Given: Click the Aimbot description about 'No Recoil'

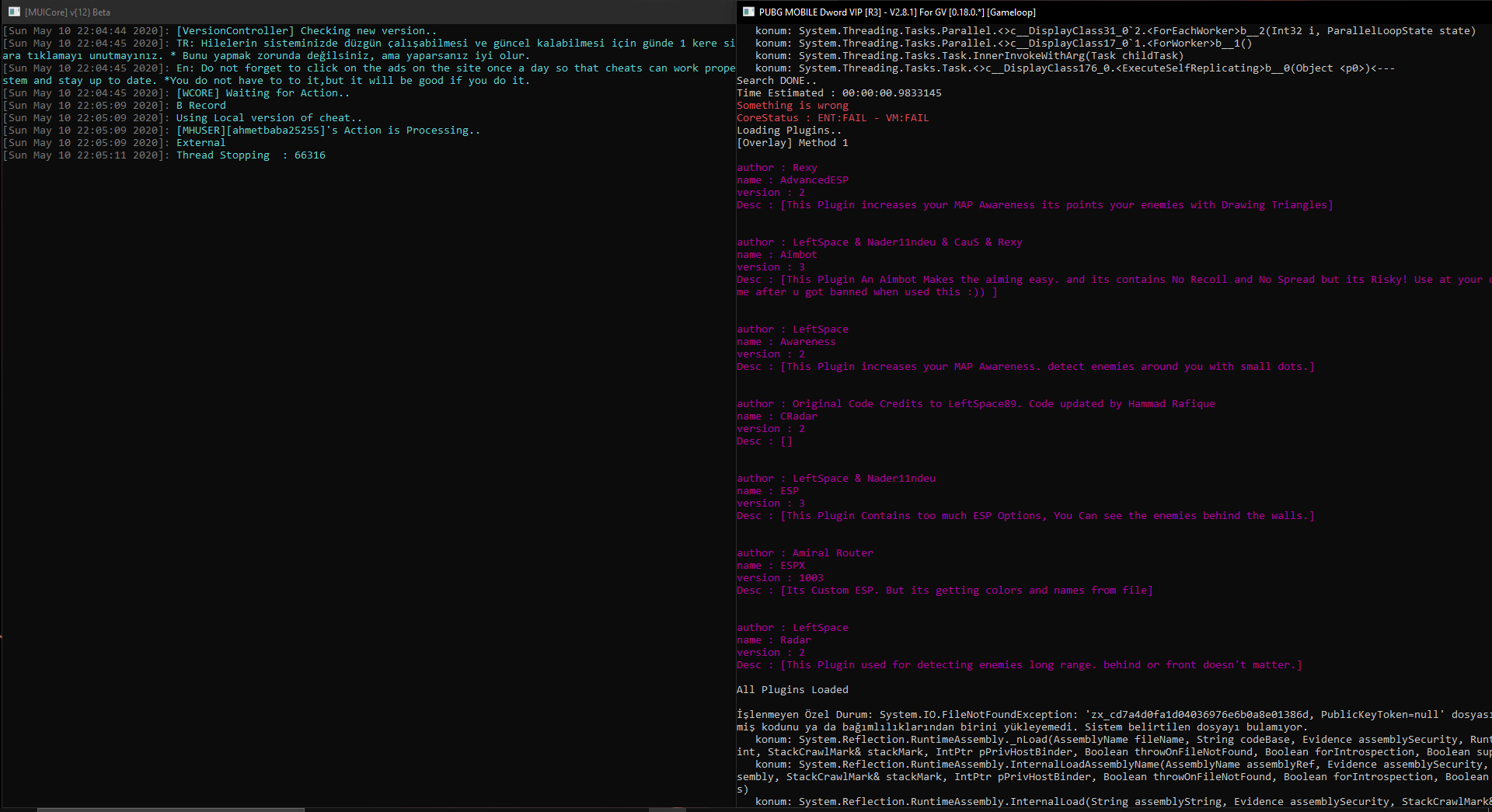Looking at the screenshot, I should pyautogui.click(x=1114, y=280).
